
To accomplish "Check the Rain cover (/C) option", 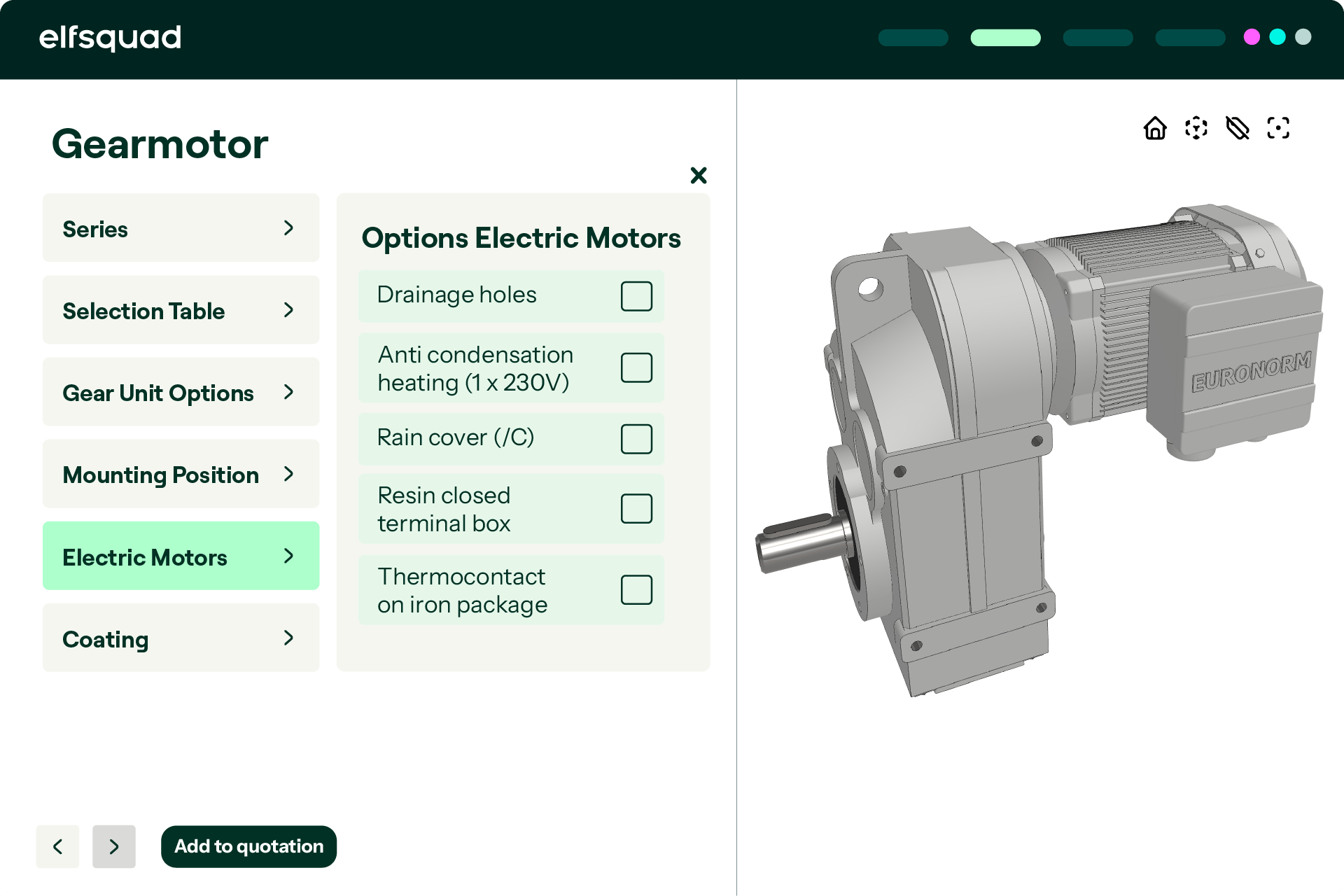I will [636, 439].
